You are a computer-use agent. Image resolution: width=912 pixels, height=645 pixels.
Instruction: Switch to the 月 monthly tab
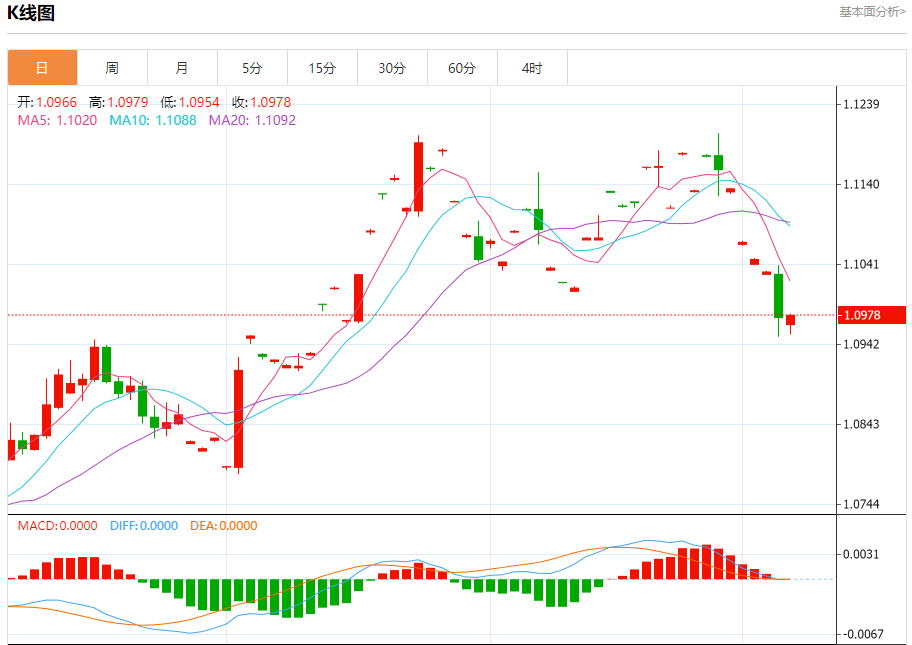click(x=182, y=68)
